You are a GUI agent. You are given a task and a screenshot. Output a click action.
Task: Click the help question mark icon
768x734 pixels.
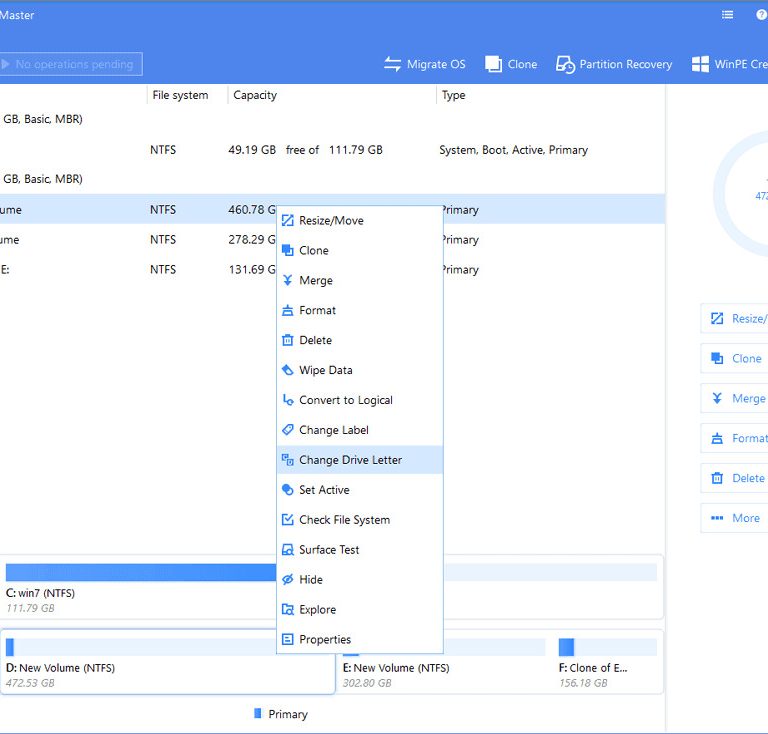(x=762, y=15)
